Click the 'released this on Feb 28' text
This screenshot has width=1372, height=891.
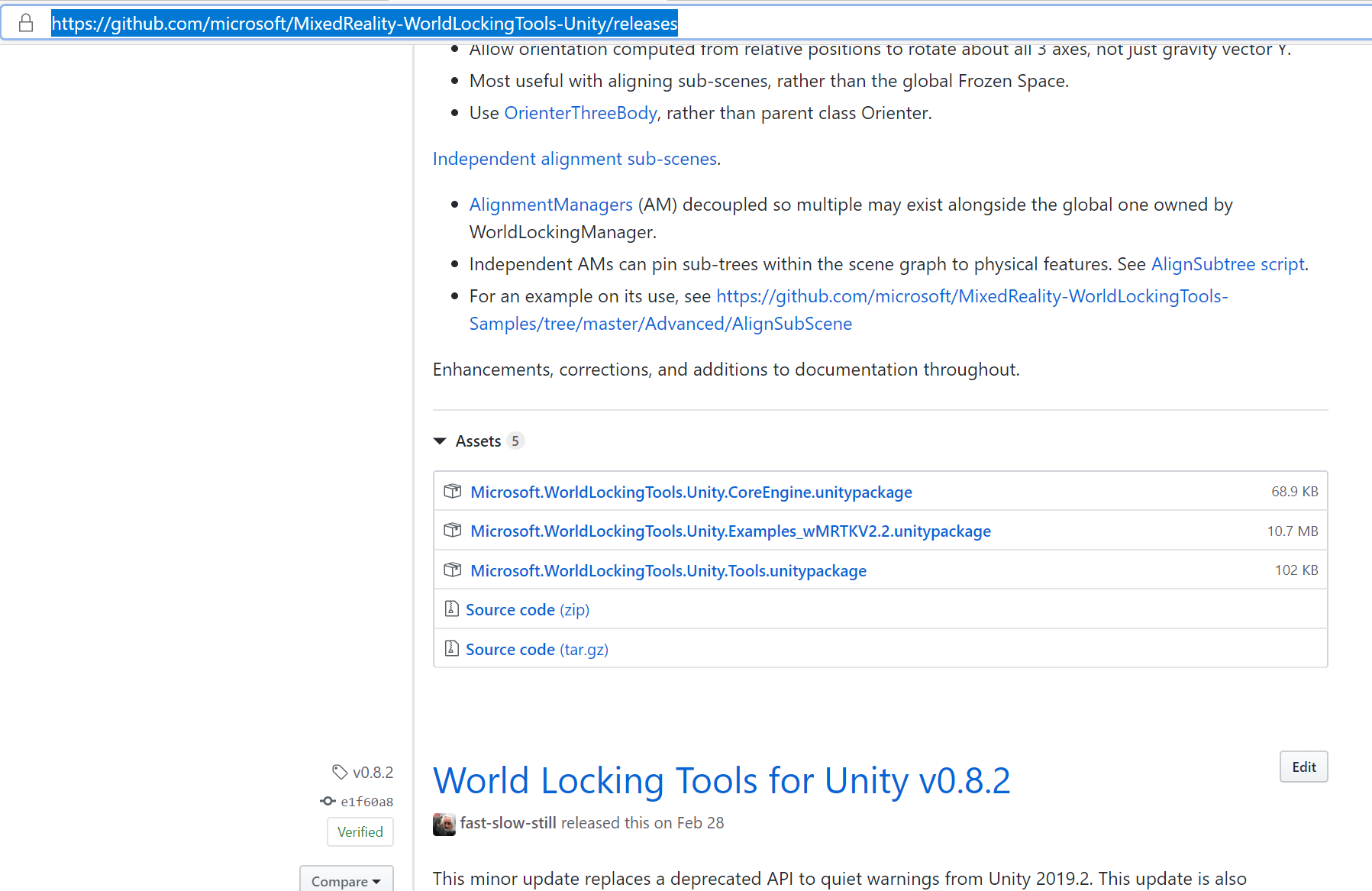pos(643,823)
